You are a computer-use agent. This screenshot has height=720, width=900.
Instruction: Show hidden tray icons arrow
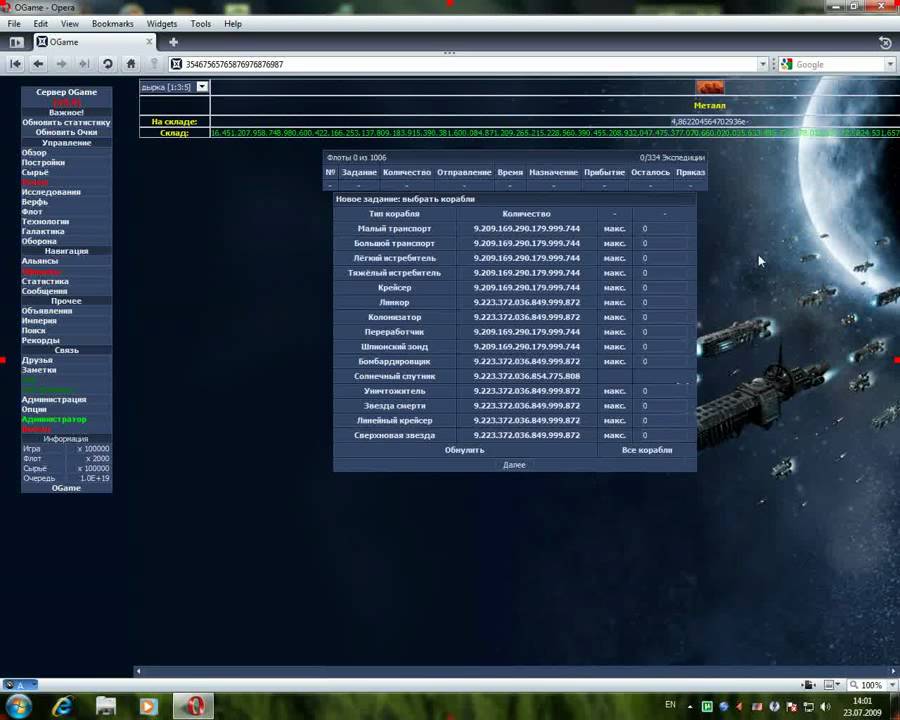pos(690,706)
